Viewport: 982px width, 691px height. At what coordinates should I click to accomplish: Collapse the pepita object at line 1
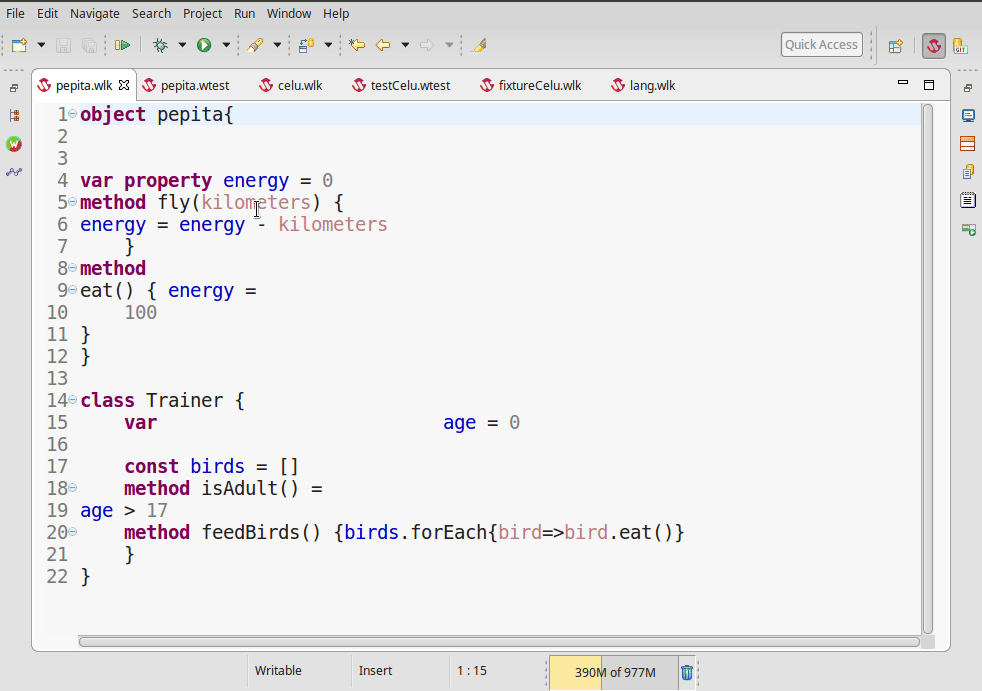(73, 114)
